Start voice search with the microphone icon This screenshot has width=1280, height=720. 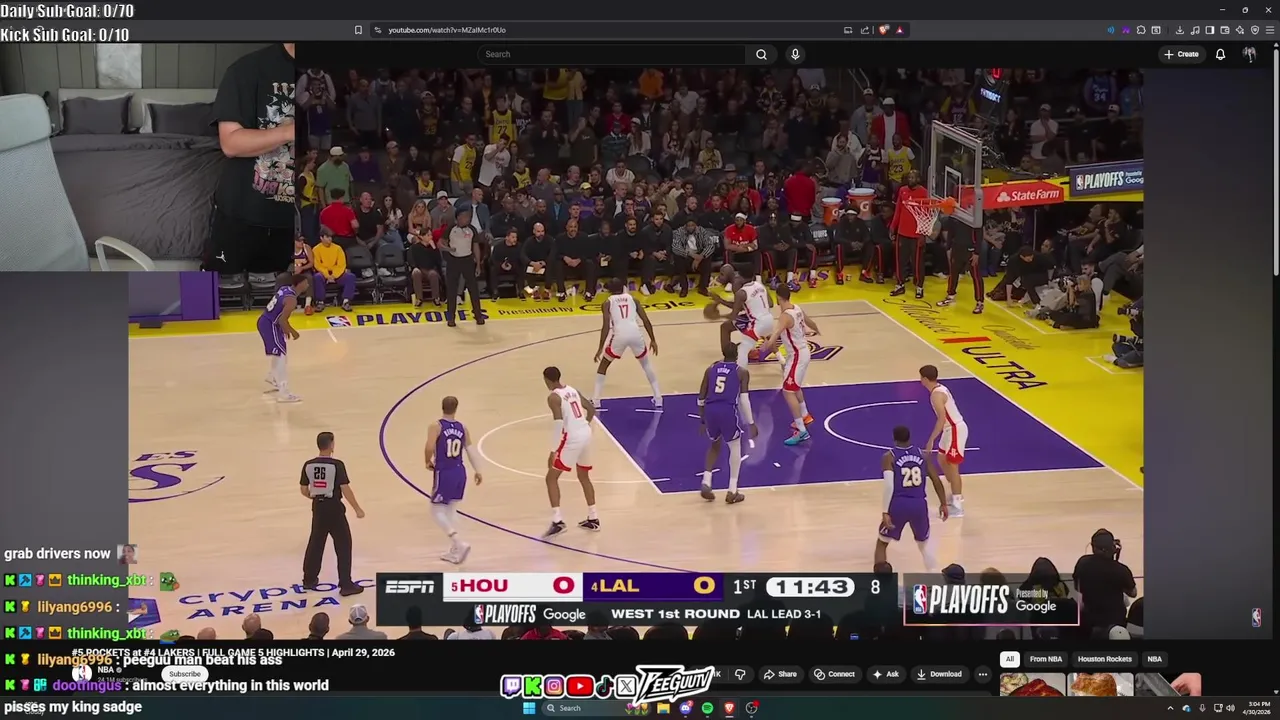coord(795,54)
